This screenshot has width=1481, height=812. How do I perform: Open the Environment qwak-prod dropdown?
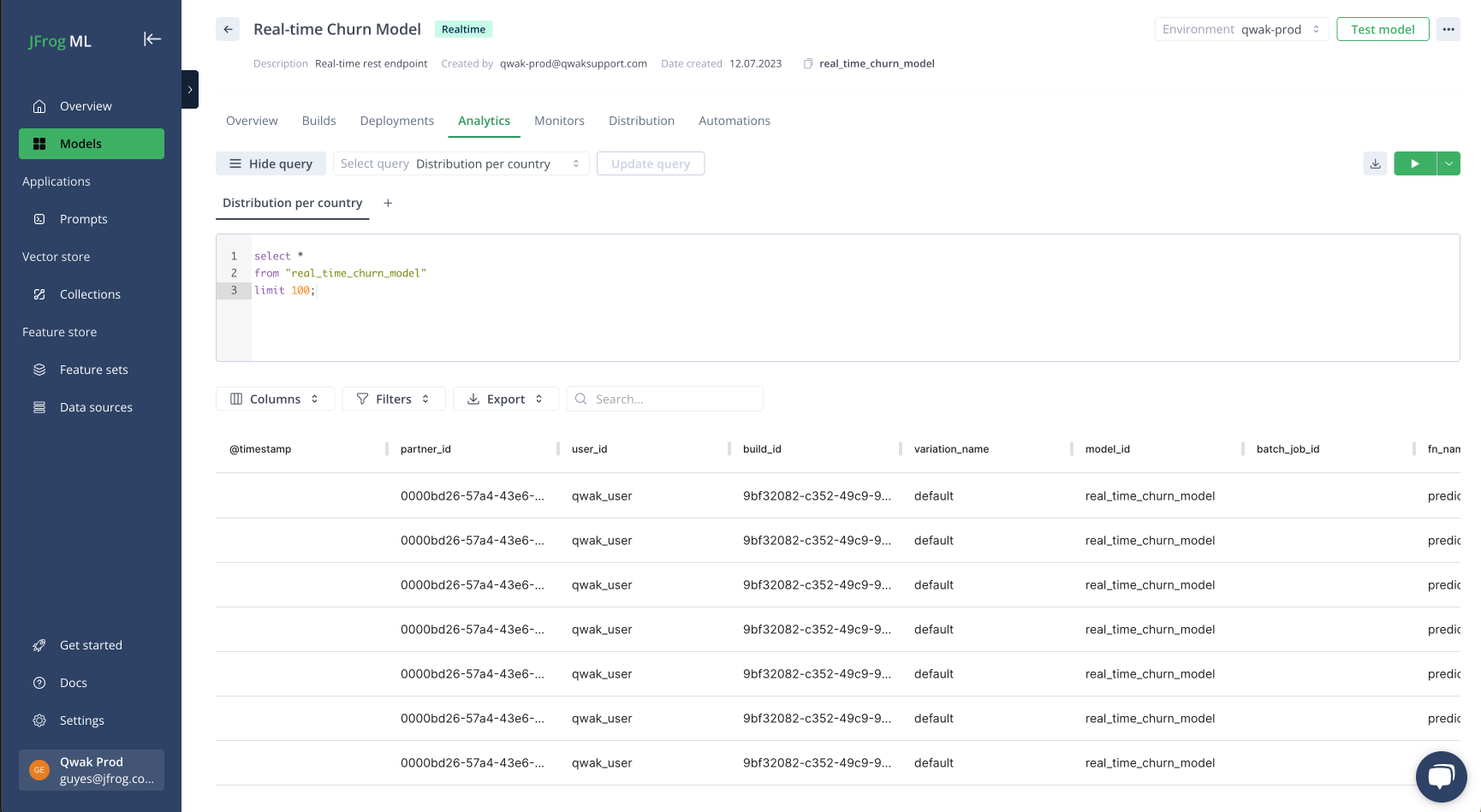point(1242,29)
